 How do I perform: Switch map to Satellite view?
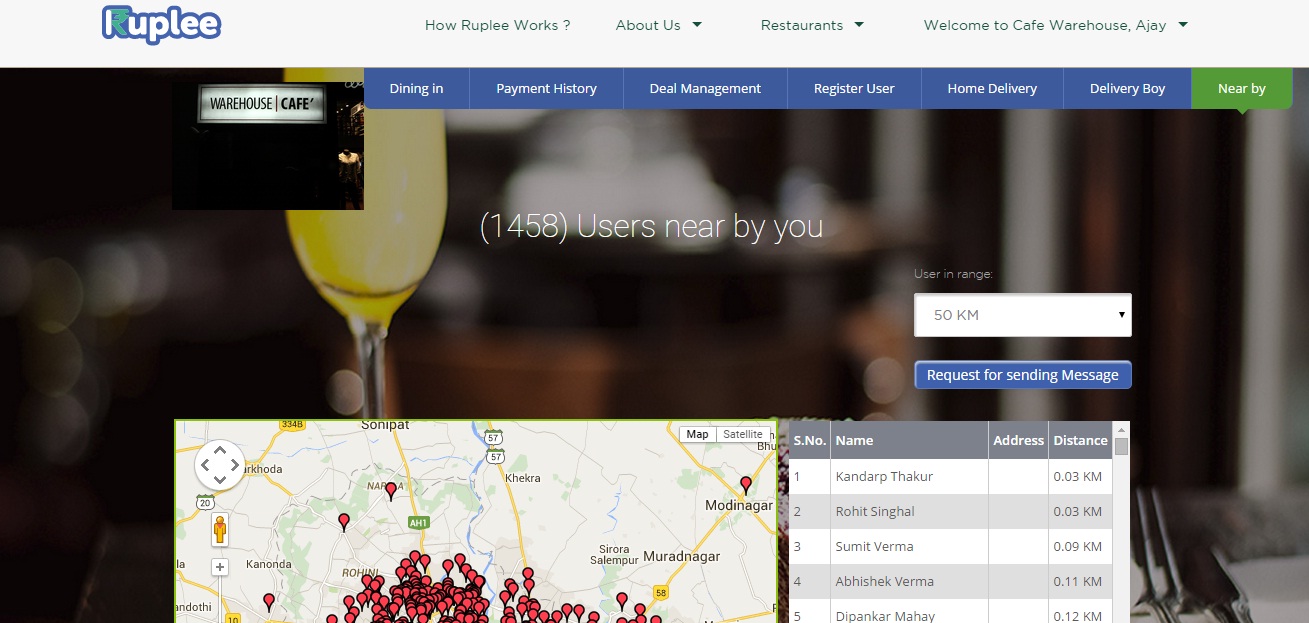click(743, 434)
